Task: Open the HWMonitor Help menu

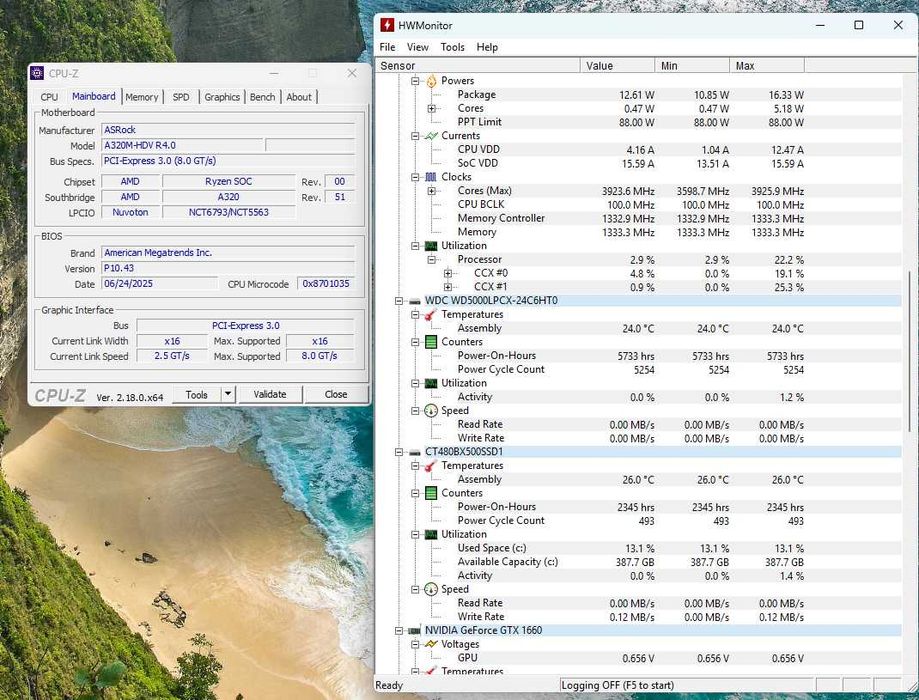Action: [x=487, y=47]
